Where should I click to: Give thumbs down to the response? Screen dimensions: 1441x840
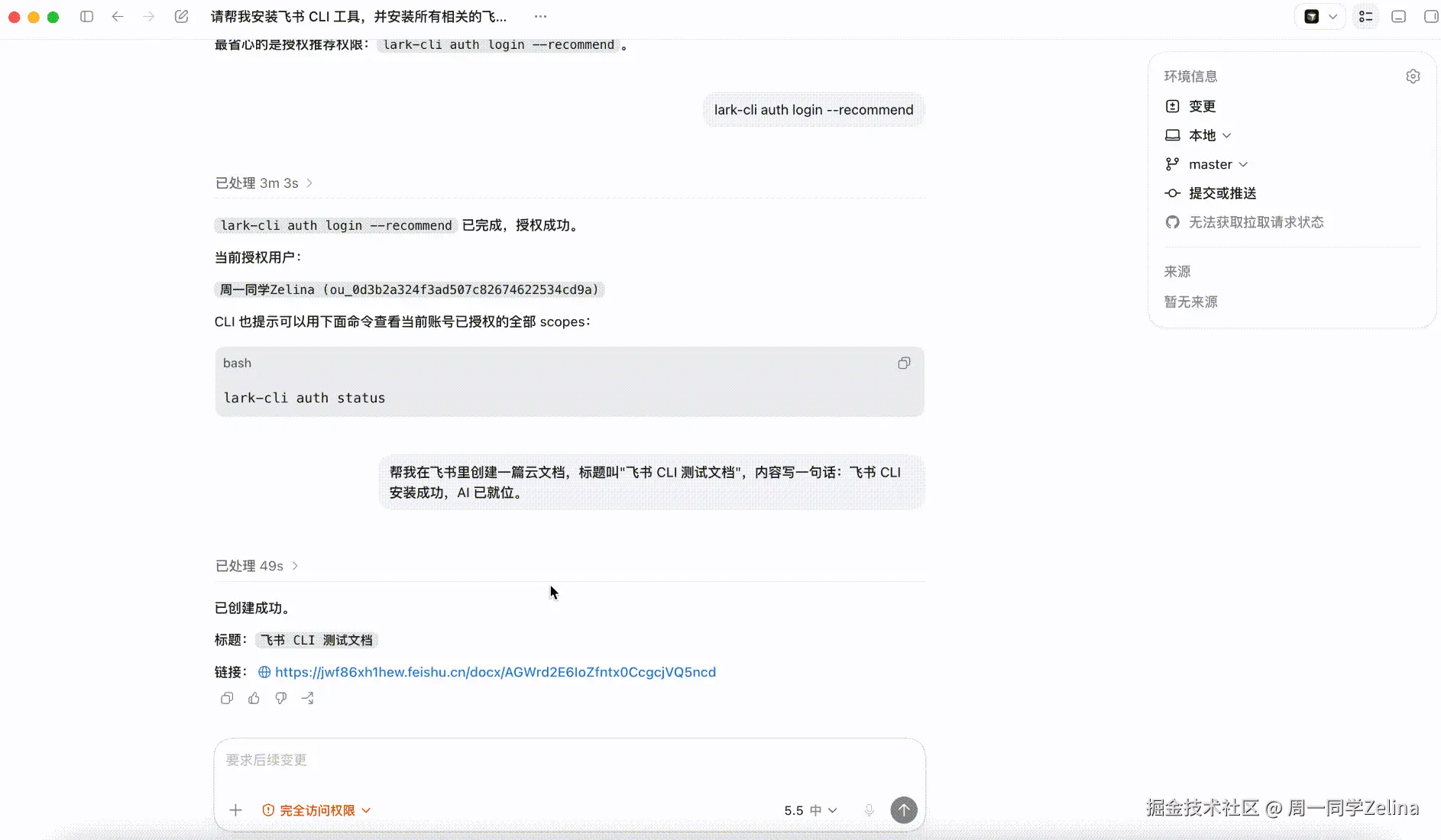click(x=281, y=698)
